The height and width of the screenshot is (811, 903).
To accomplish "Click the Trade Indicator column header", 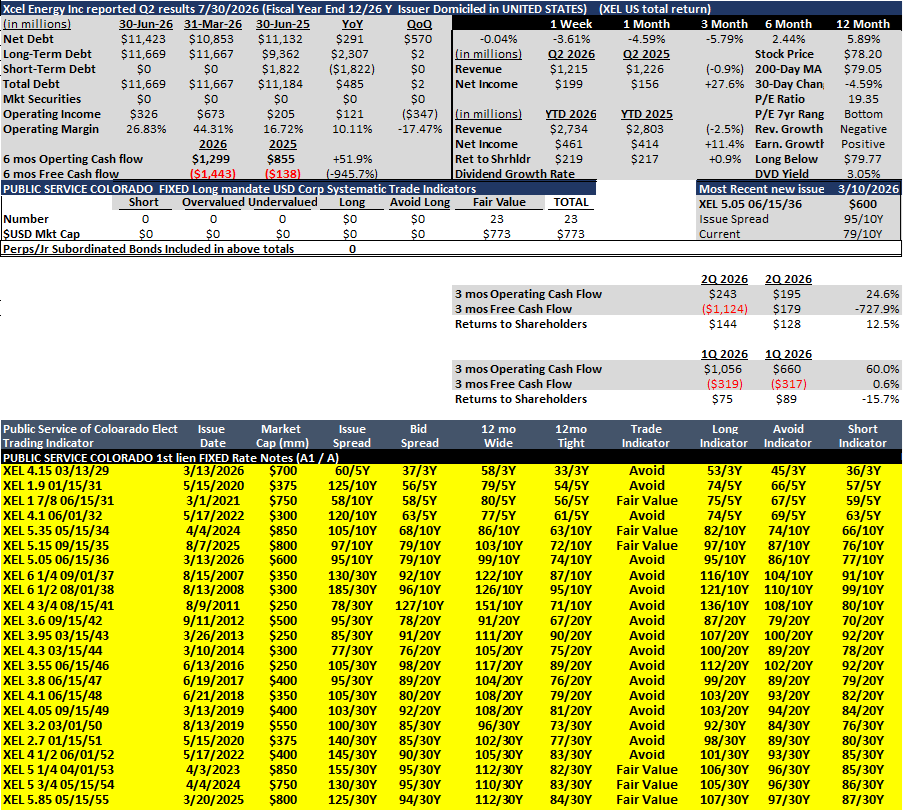I will [646, 436].
